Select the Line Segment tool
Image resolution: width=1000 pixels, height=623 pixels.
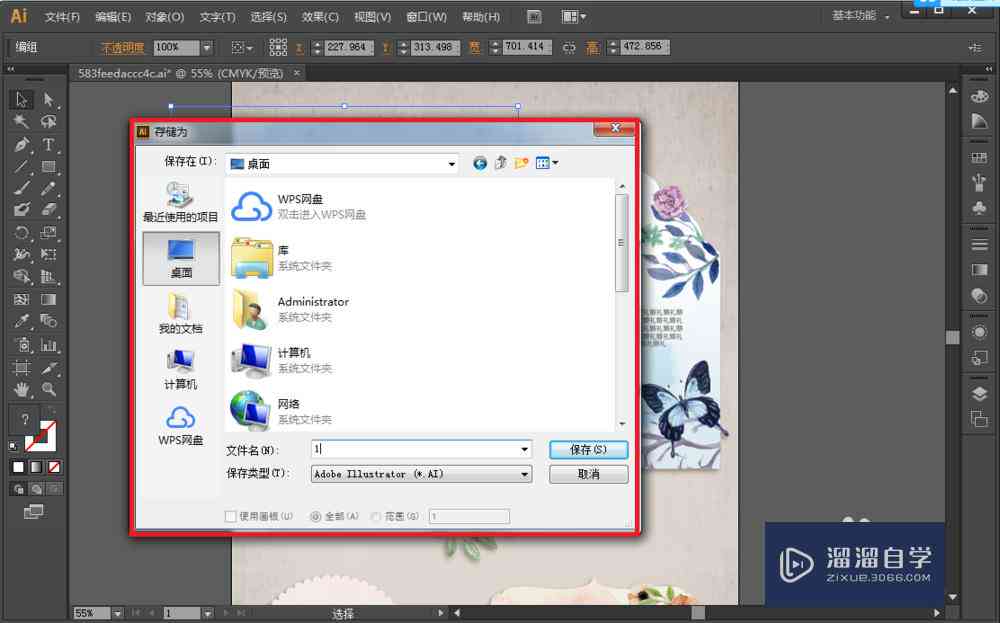(x=21, y=166)
